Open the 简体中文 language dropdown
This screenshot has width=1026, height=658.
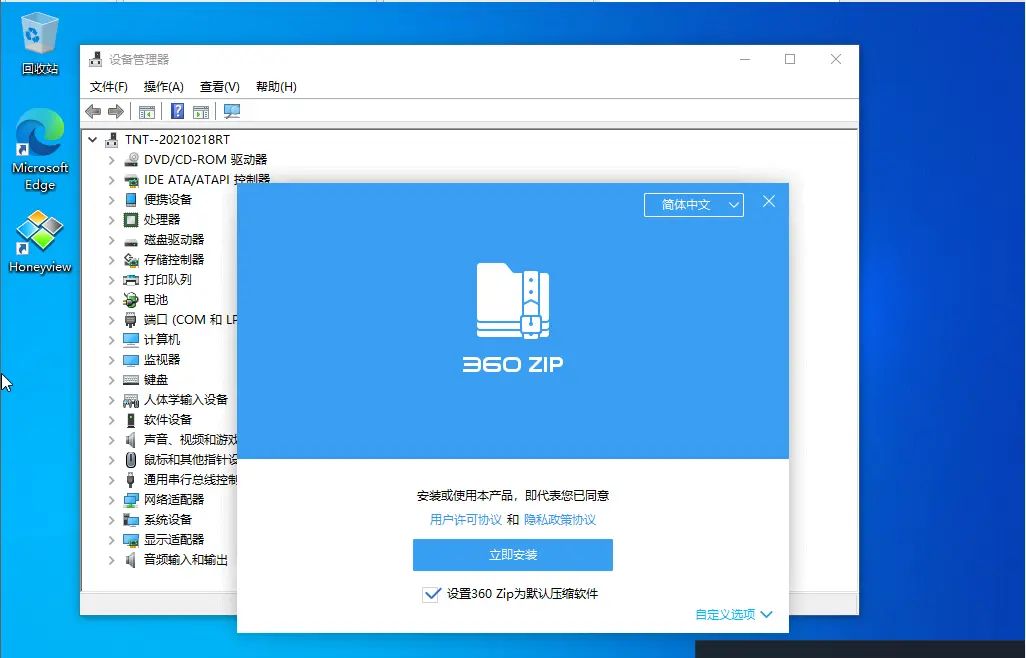(694, 204)
